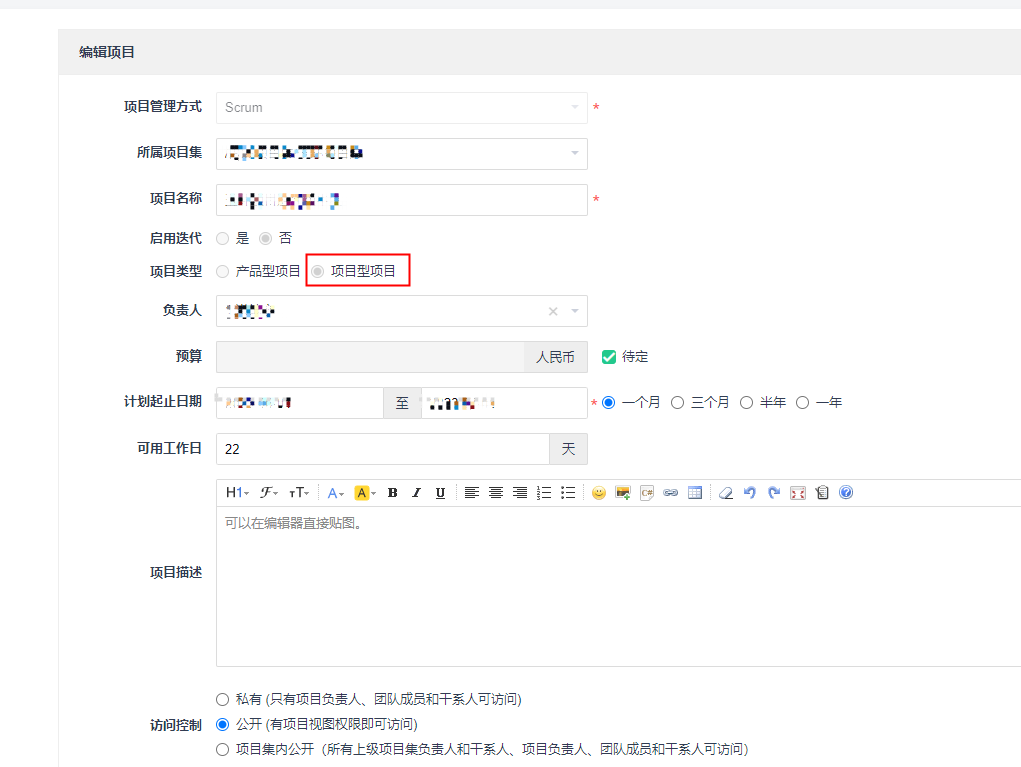Toggle fullscreen editor mode
Image resolution: width=1021 pixels, height=767 pixels.
click(x=798, y=493)
